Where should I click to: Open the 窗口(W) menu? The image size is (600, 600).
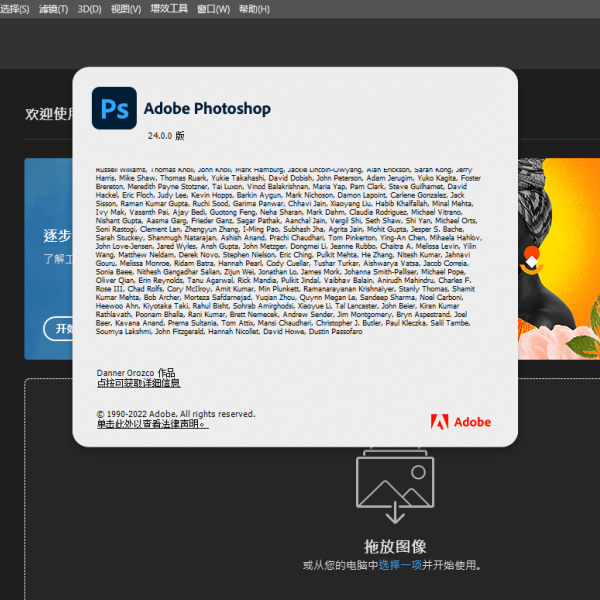[x=213, y=9]
